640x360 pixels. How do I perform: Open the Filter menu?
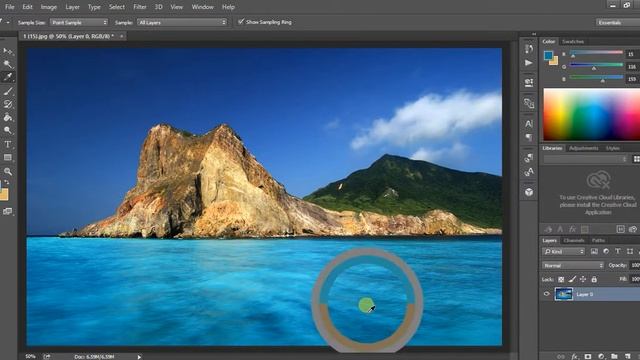click(140, 7)
